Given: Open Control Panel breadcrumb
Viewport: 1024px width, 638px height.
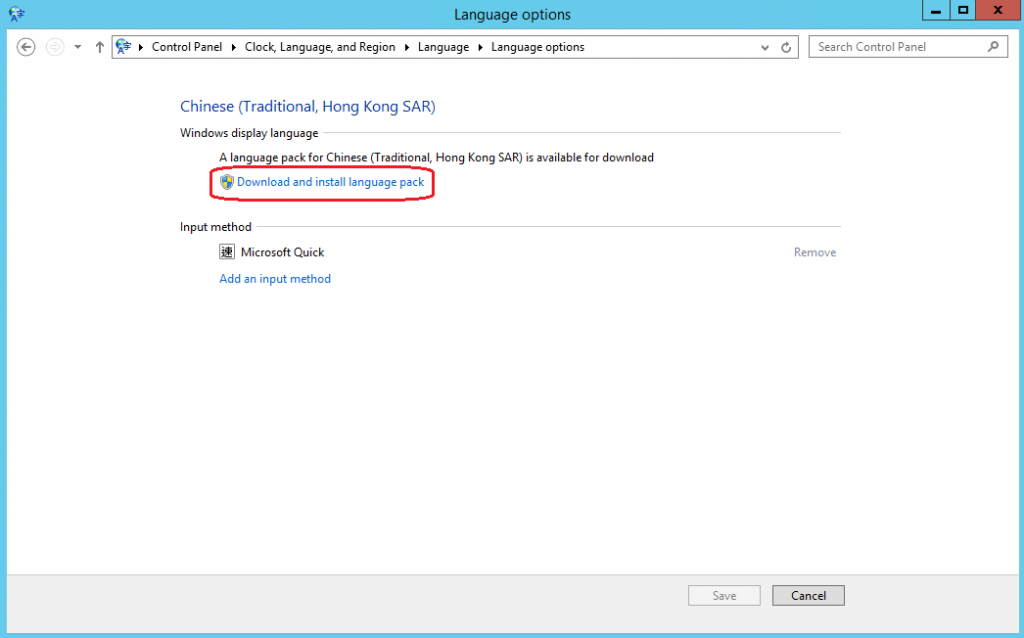Looking at the screenshot, I should point(187,47).
